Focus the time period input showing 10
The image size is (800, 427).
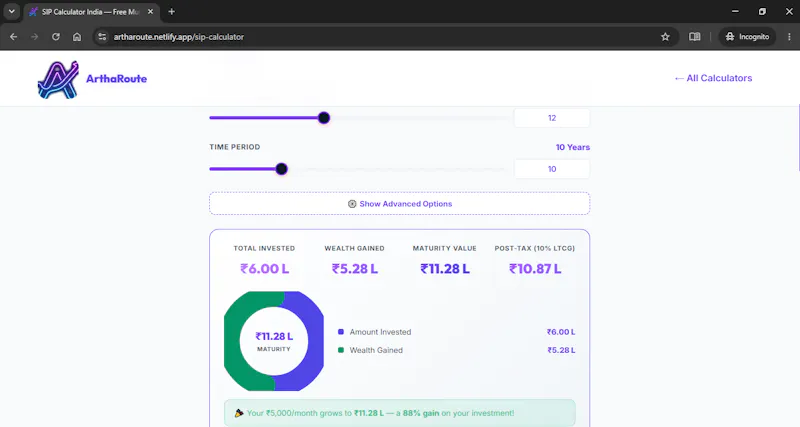point(552,169)
